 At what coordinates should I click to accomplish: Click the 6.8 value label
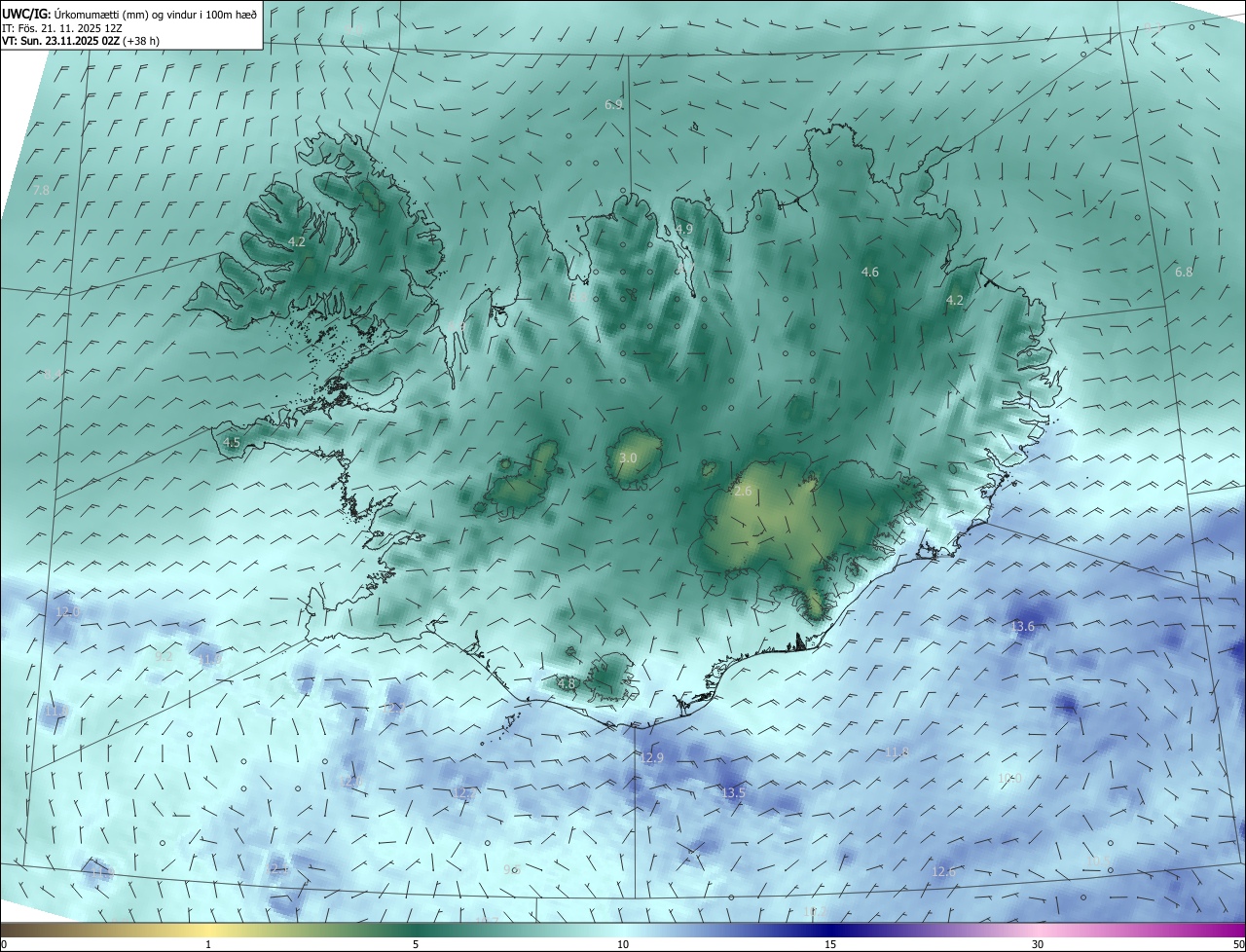(1184, 273)
